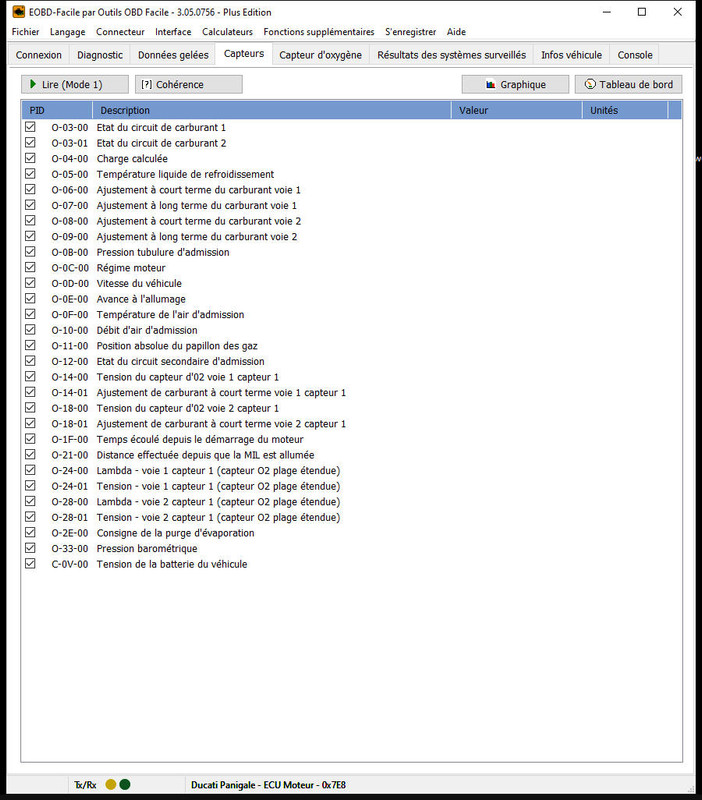Open the Langage menu
Screen dimensions: 702x800
tap(67, 32)
